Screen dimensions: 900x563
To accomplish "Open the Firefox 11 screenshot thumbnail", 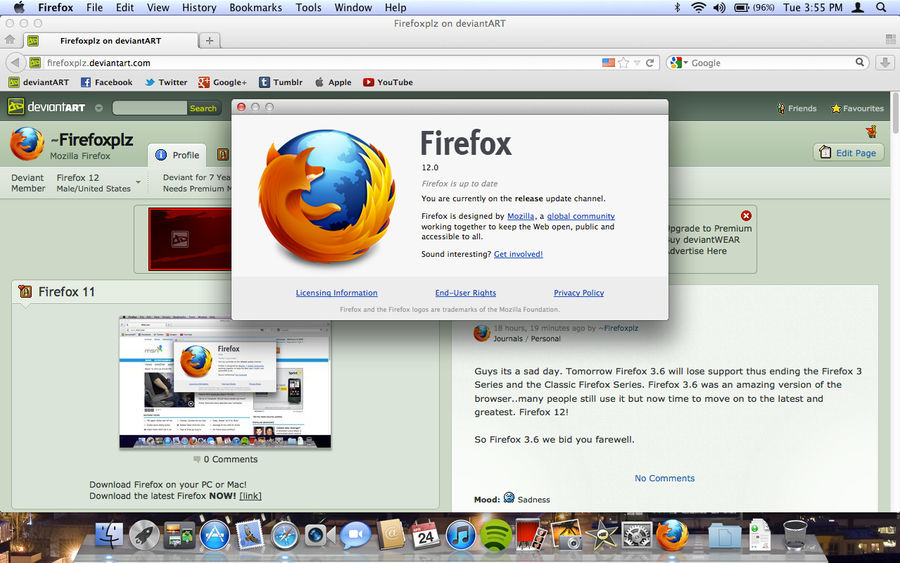I will pyautogui.click(x=225, y=382).
